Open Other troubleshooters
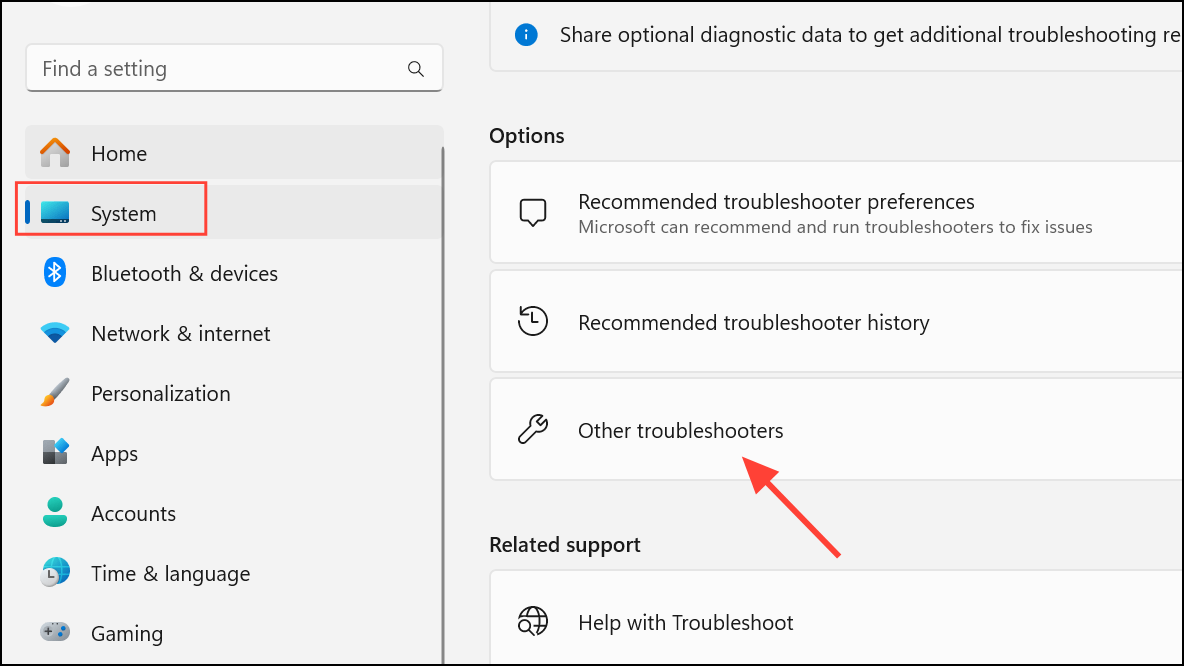 pyautogui.click(x=680, y=430)
